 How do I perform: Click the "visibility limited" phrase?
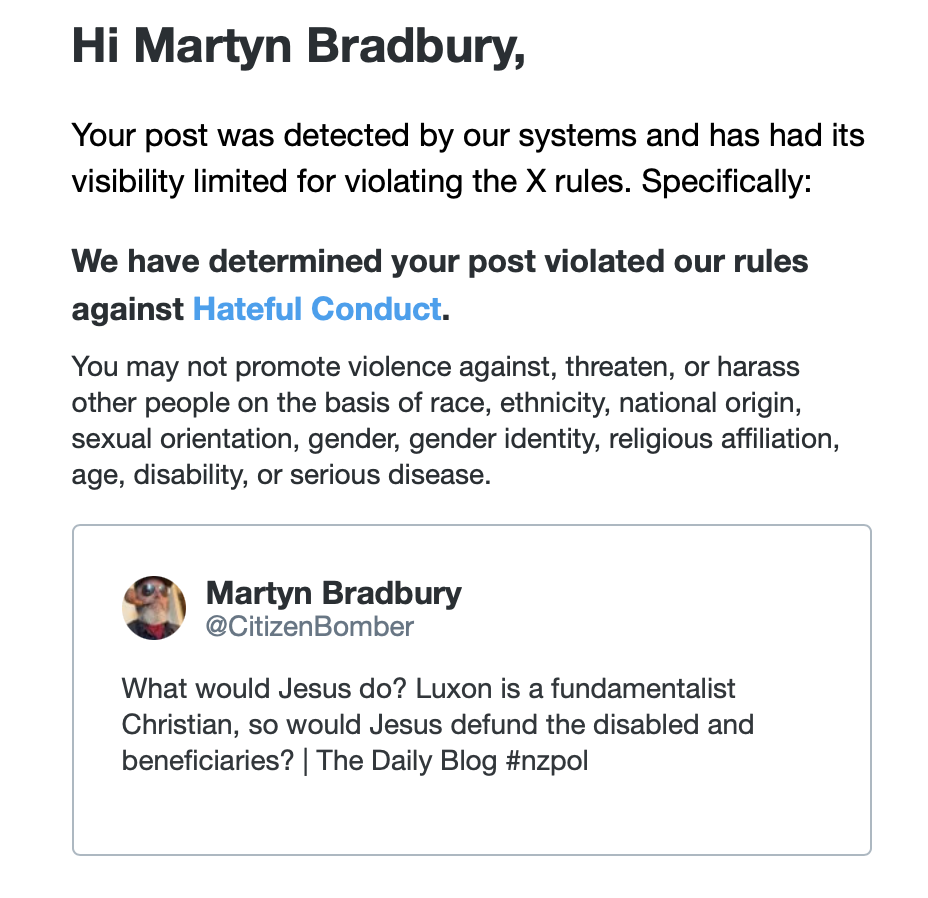pyautogui.click(x=182, y=185)
